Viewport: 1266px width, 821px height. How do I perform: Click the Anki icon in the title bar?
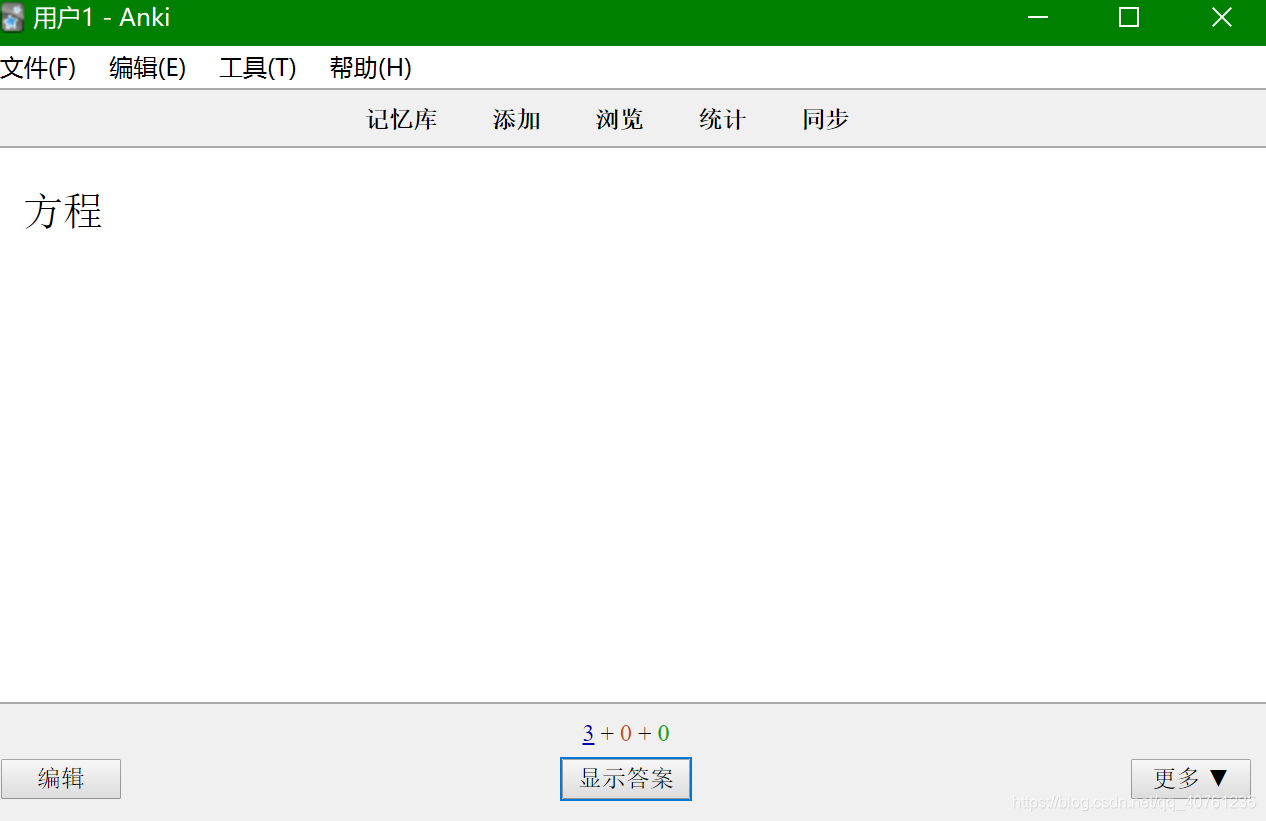coord(13,17)
